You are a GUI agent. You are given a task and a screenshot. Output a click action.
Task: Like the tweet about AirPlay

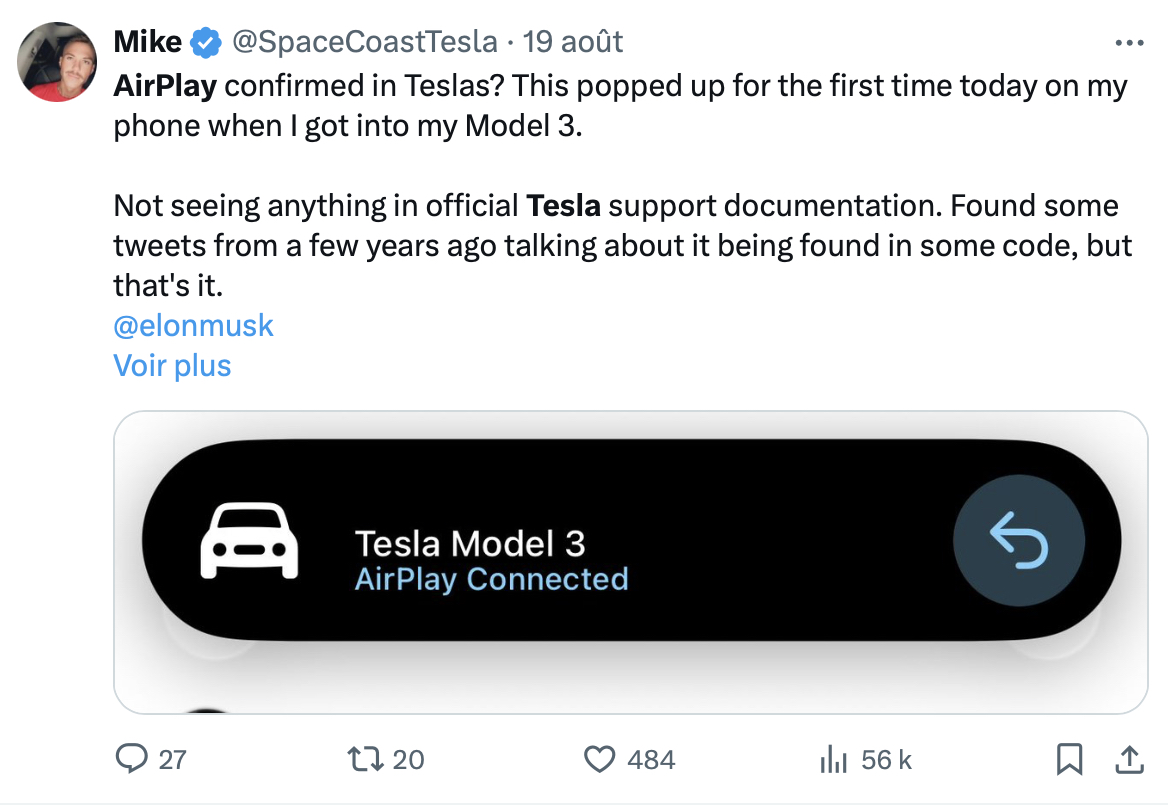click(x=599, y=760)
